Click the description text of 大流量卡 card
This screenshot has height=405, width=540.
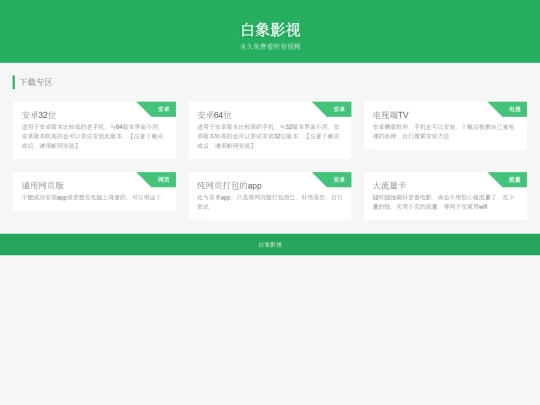443,202
